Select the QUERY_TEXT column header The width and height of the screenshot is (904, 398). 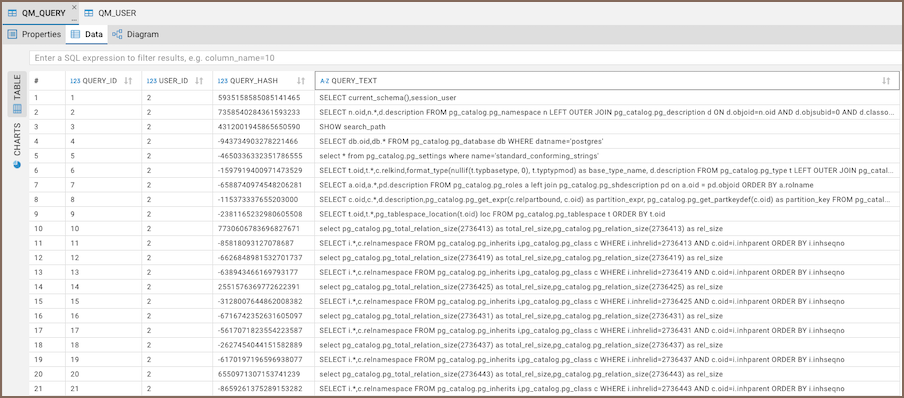coord(607,81)
